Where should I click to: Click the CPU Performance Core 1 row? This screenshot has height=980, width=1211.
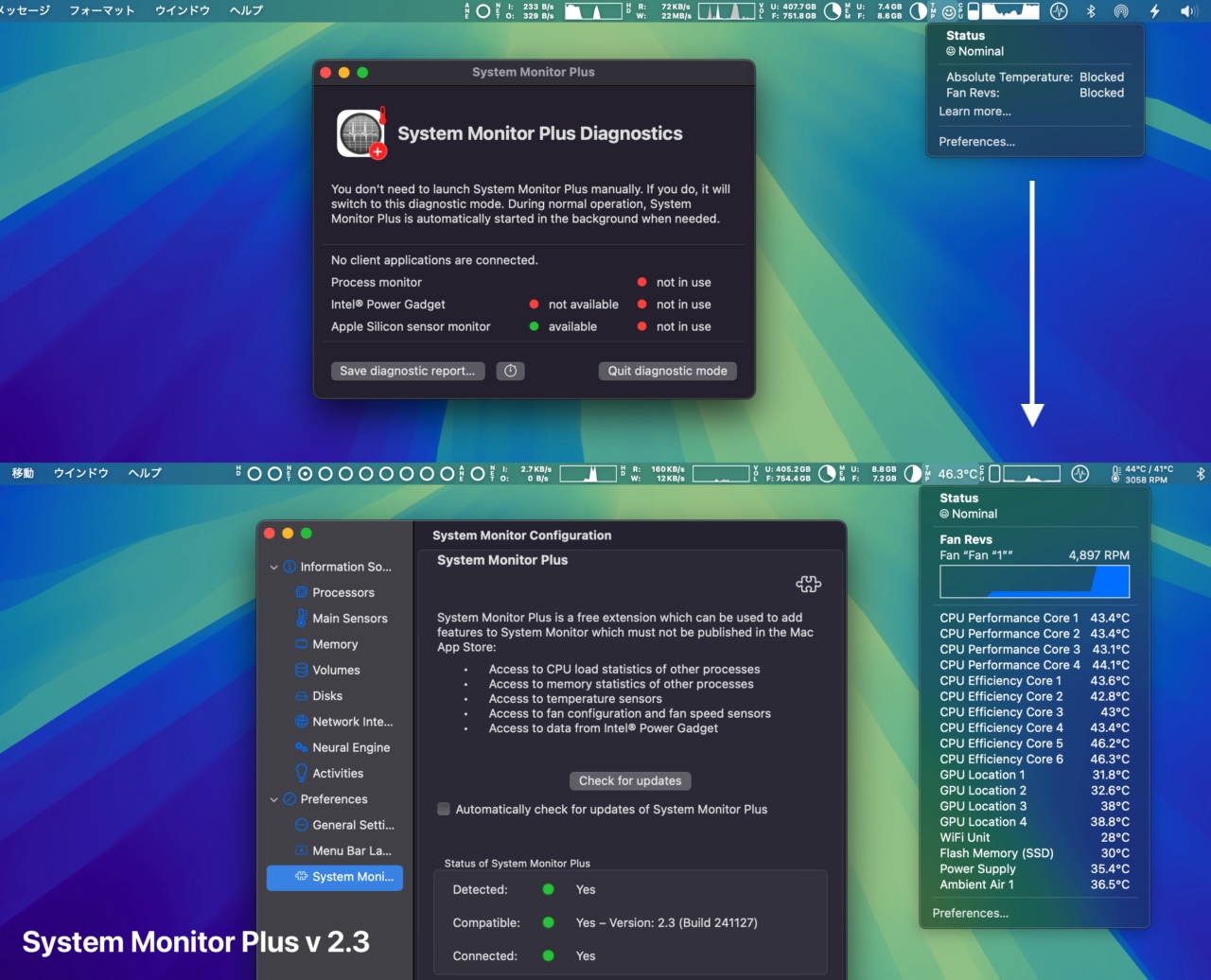pyautogui.click(x=1034, y=618)
